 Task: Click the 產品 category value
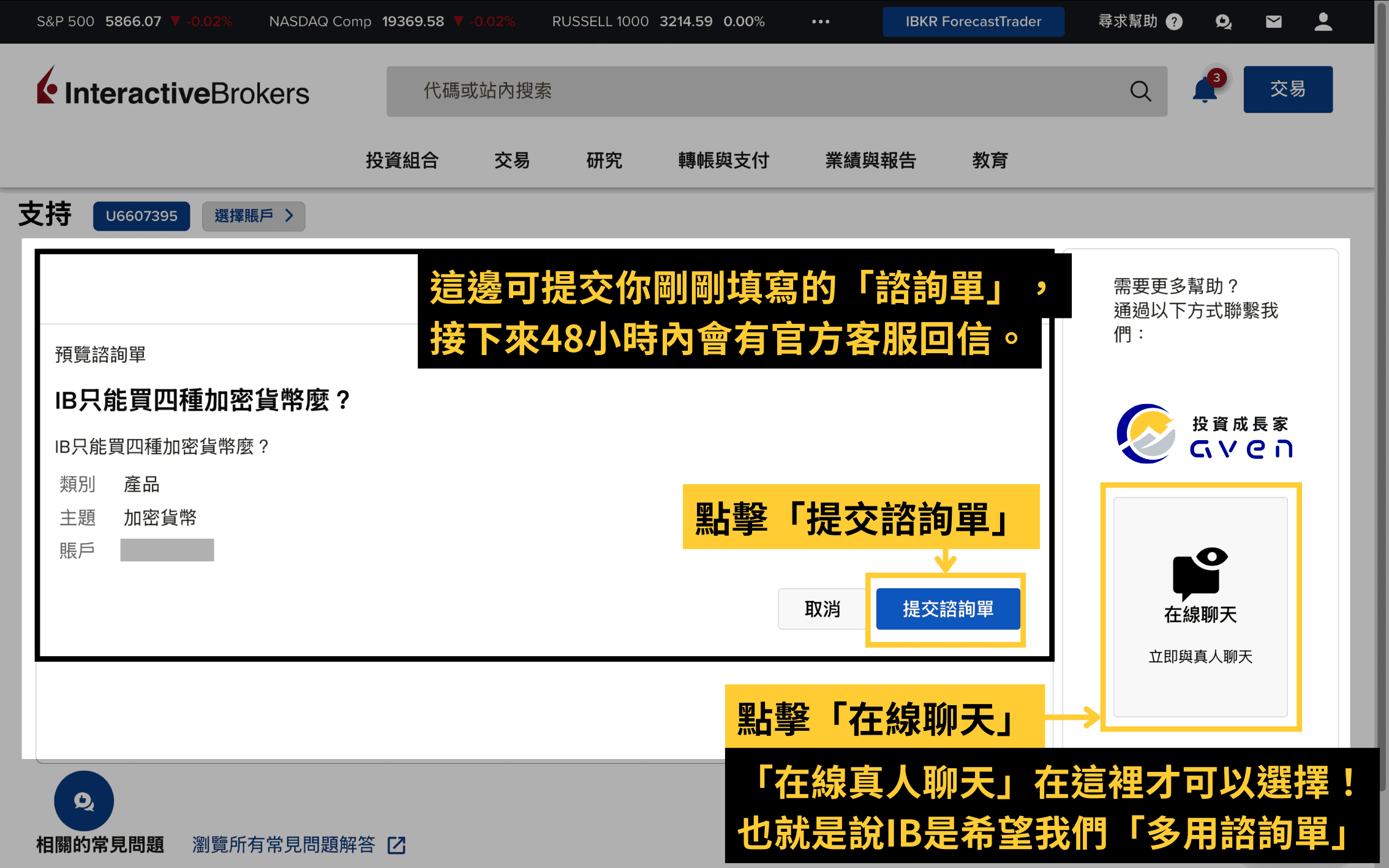tap(141, 484)
